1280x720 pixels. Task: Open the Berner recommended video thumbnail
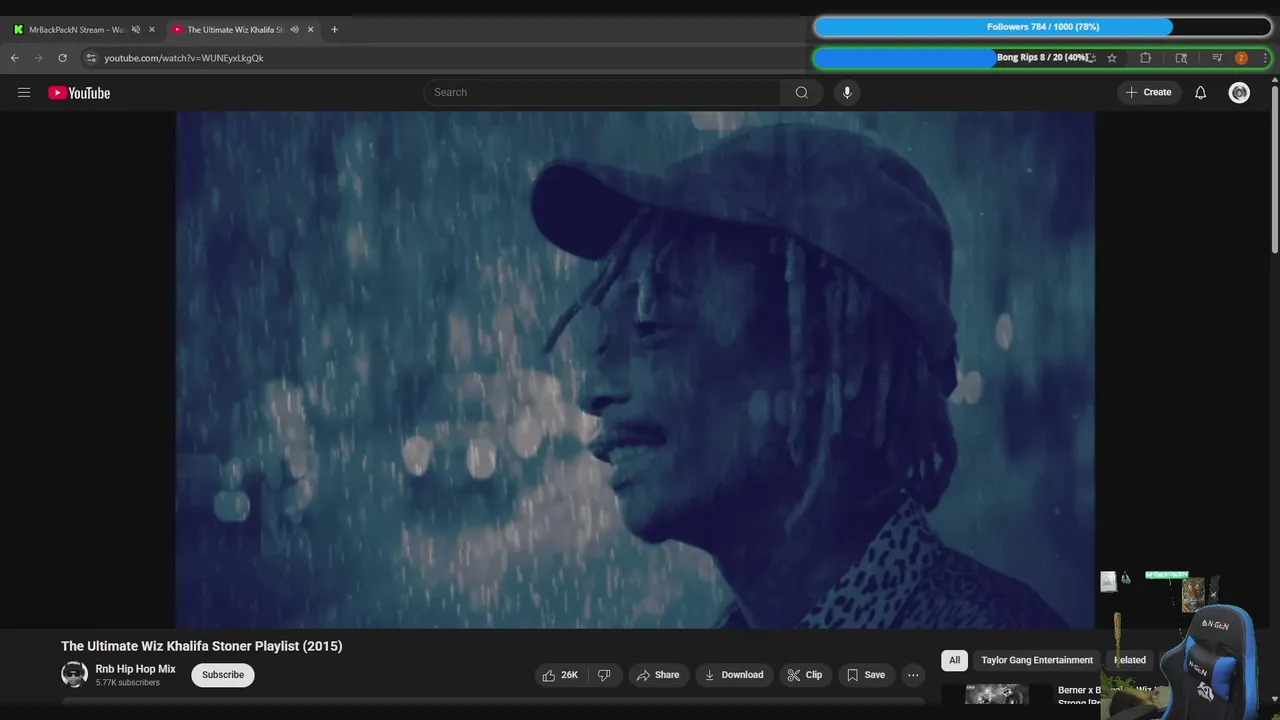[x=996, y=694]
